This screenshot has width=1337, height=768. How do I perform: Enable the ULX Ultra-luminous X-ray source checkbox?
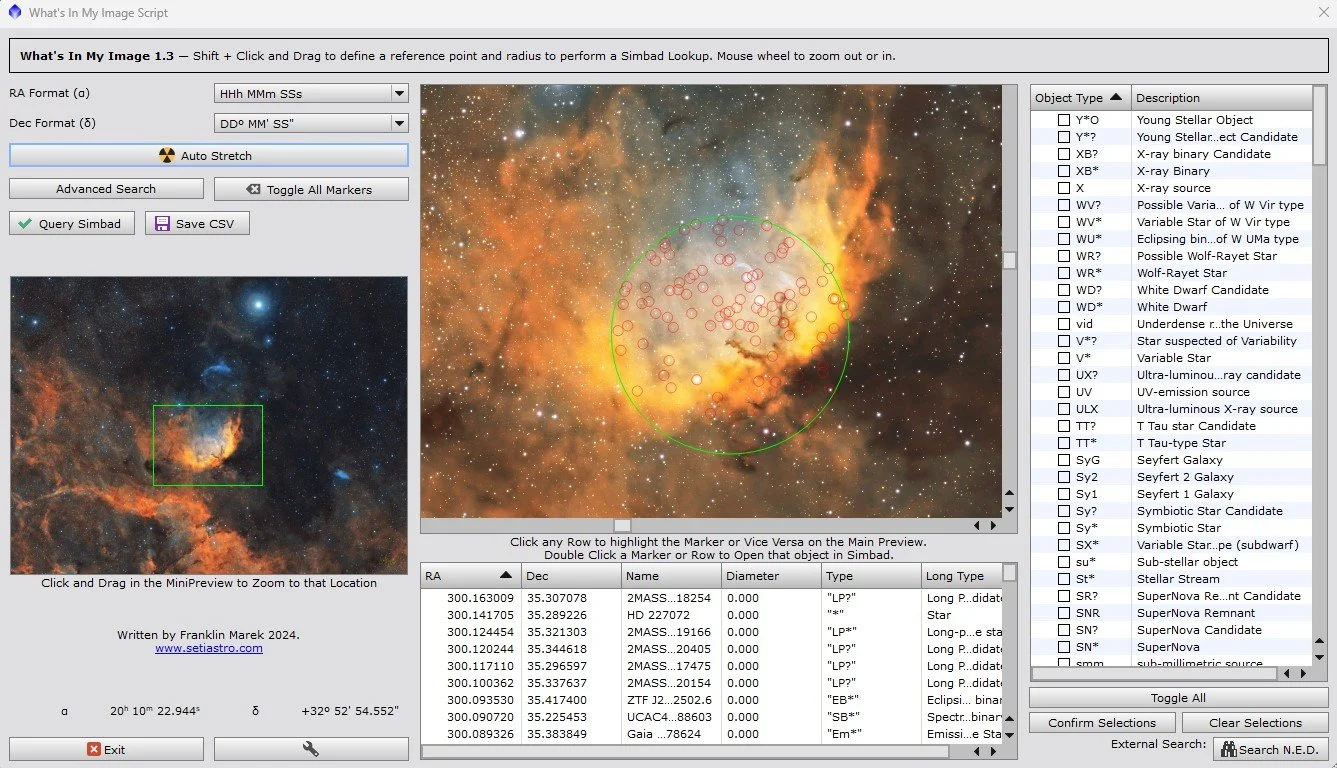click(x=1064, y=408)
